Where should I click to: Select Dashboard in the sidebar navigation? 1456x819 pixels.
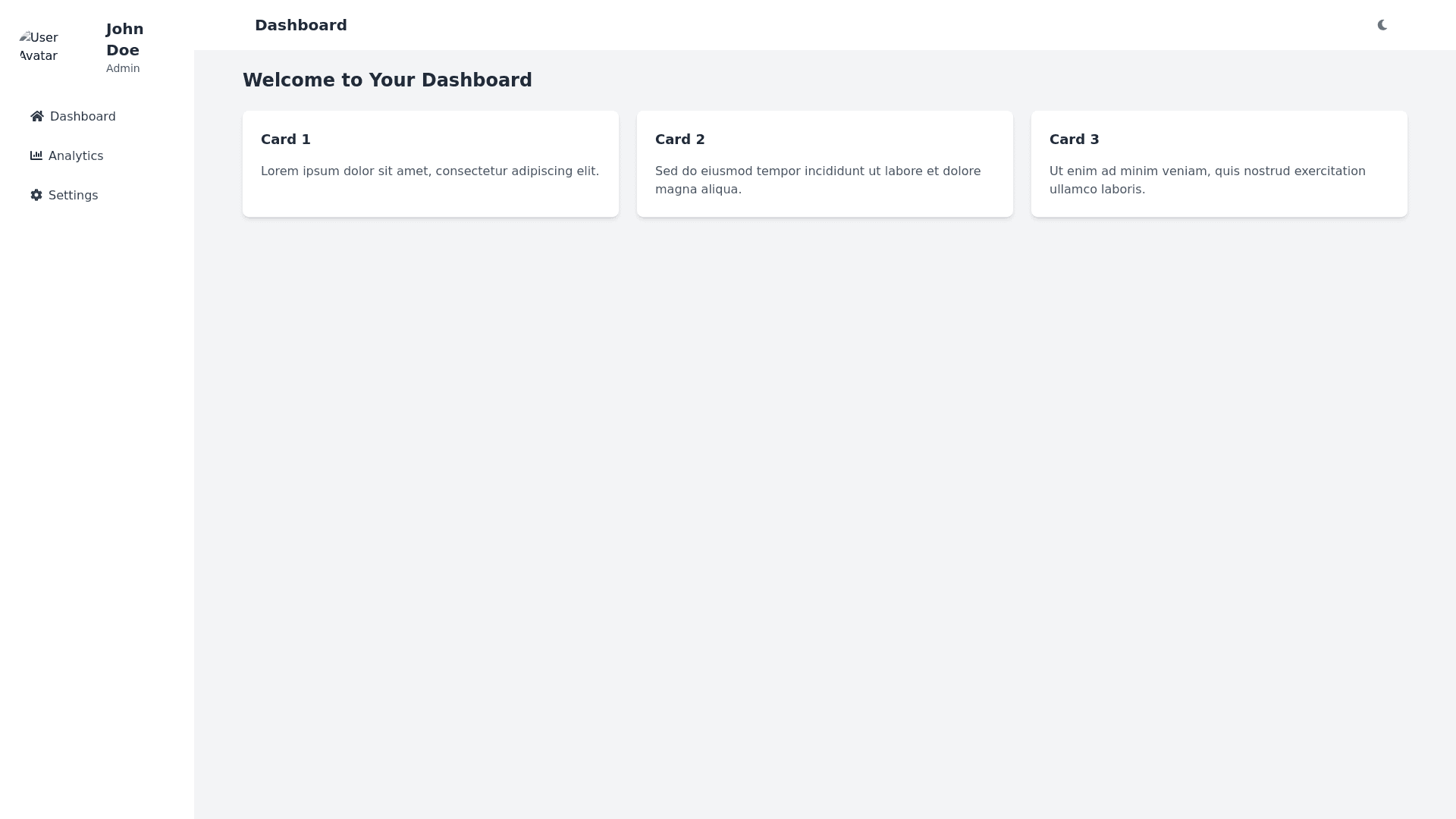(82, 116)
